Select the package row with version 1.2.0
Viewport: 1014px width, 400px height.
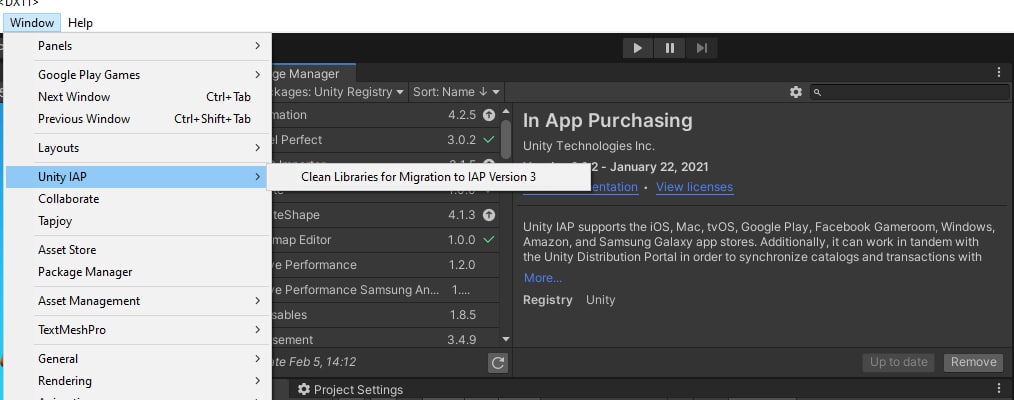pos(385,265)
